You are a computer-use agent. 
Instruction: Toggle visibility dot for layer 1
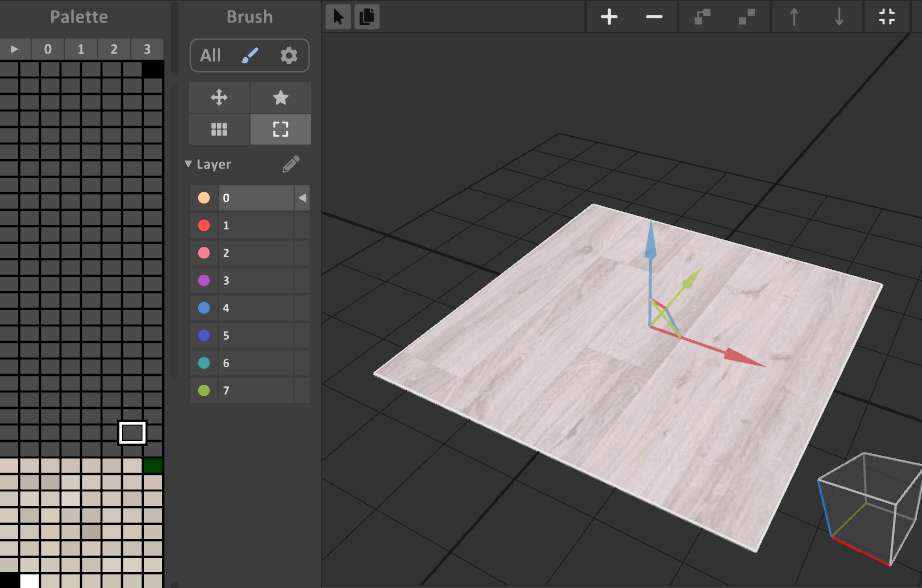204,226
